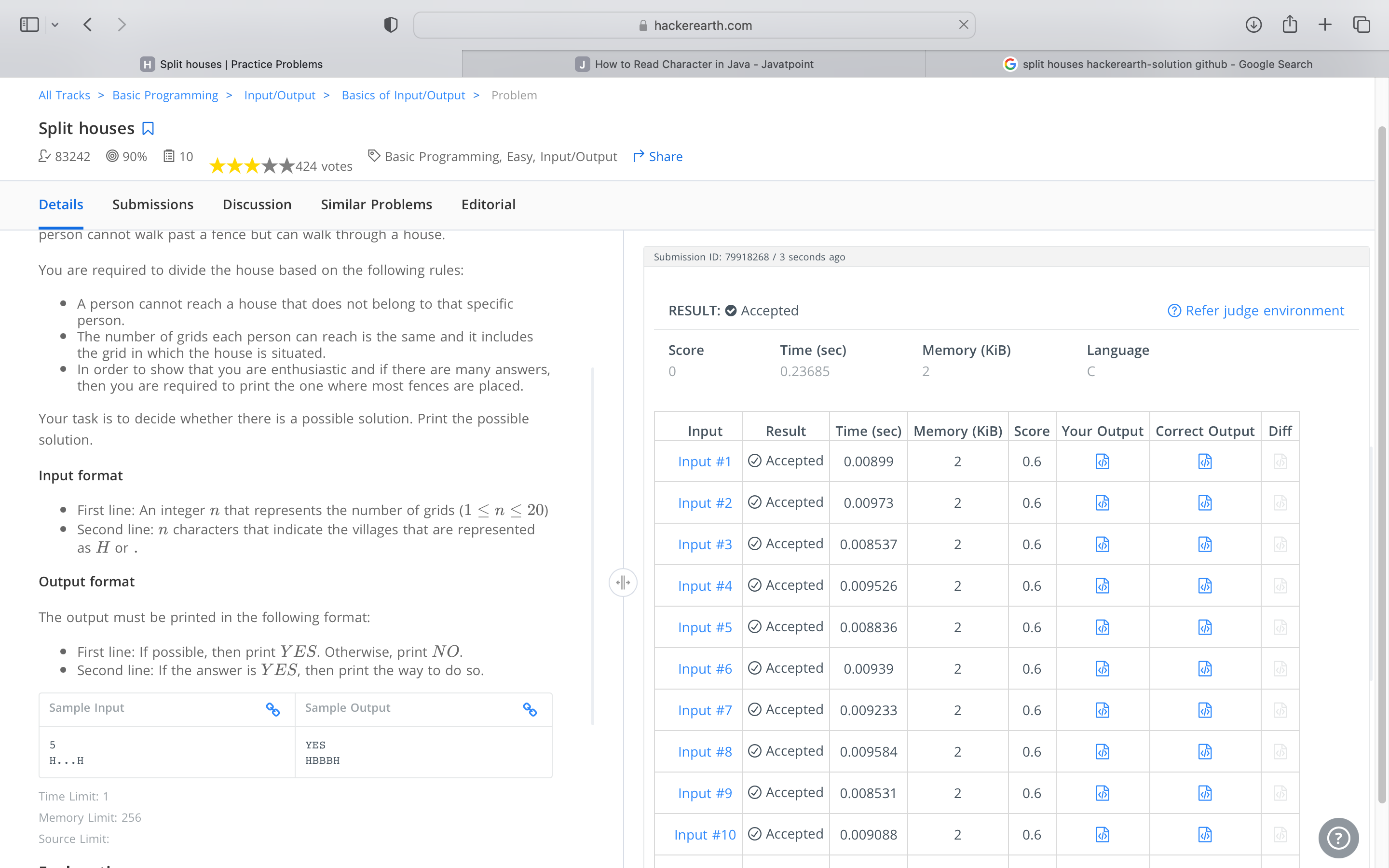
Task: Open Your Output file for Input #1
Action: tap(1102, 461)
